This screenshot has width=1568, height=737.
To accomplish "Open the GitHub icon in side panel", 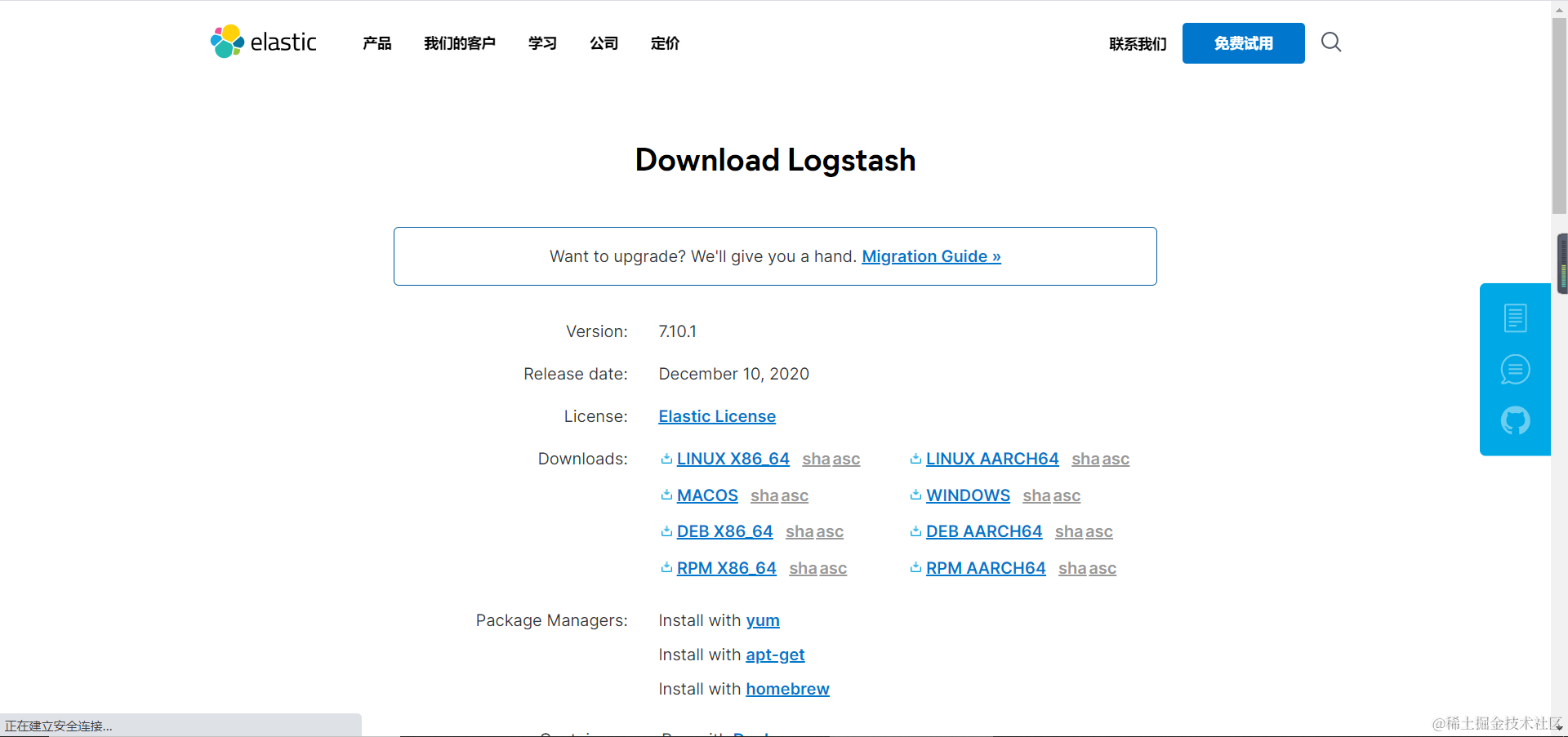I will [1515, 421].
